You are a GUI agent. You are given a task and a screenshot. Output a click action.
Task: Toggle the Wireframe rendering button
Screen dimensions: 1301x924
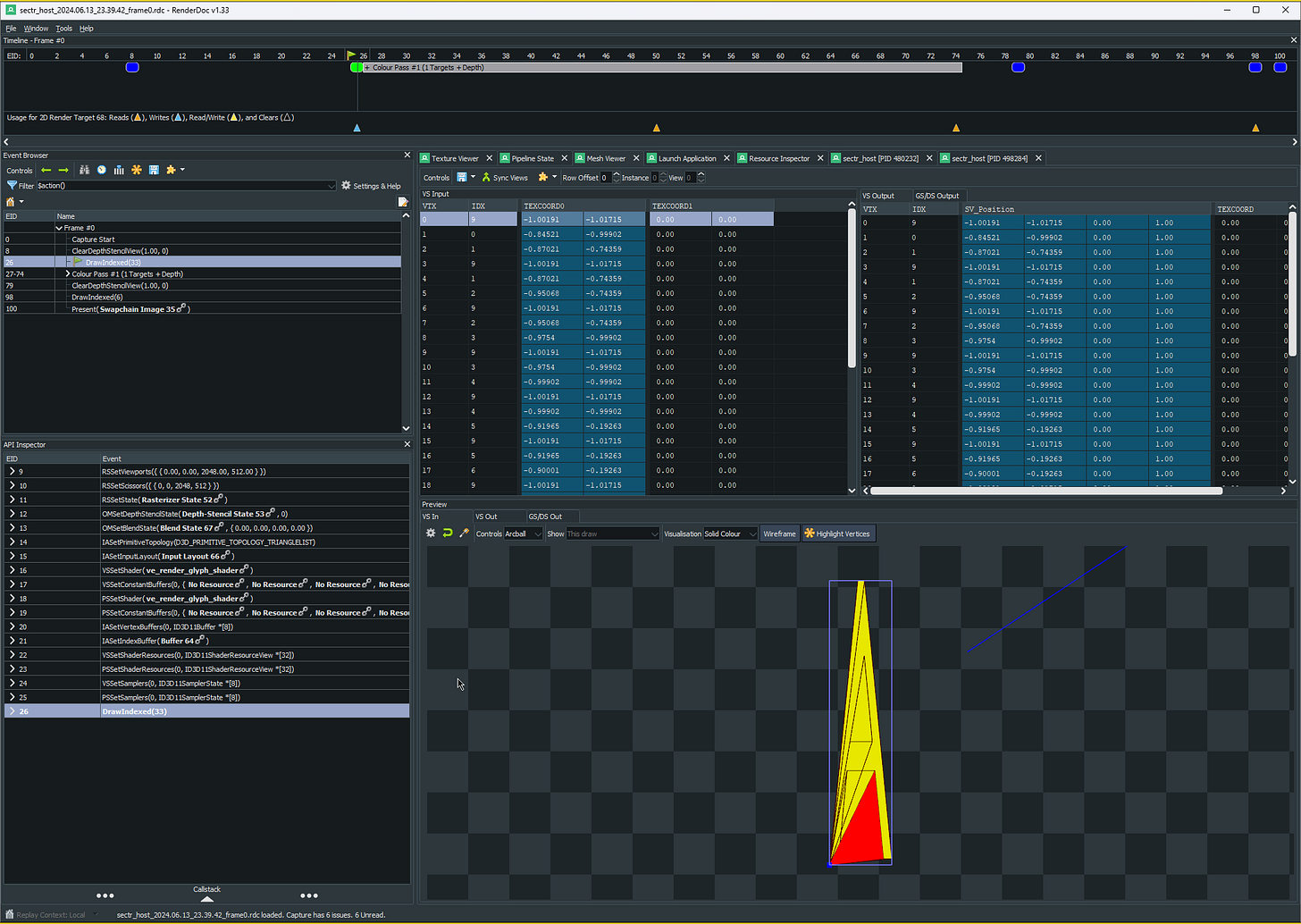[x=779, y=533]
